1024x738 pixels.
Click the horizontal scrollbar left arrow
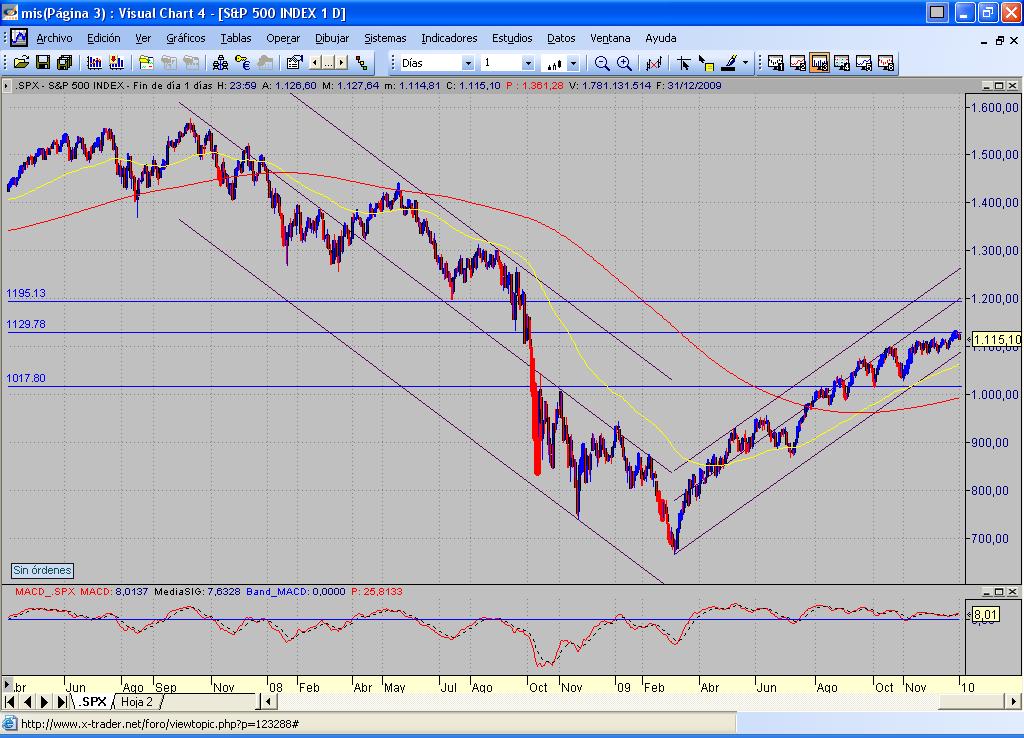(x=268, y=702)
